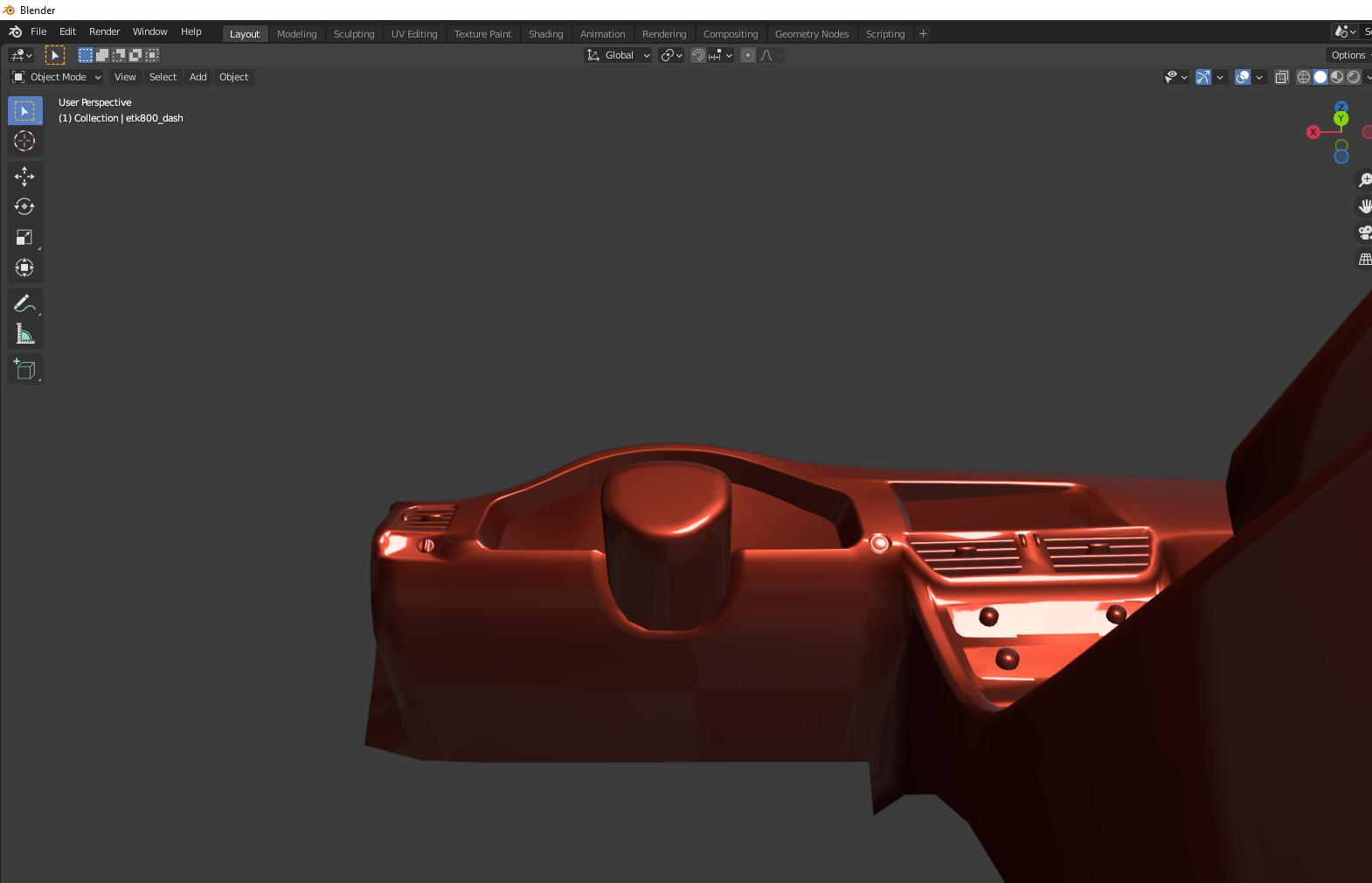Switch to the Shading workspace tab
The image size is (1372, 883).
click(x=545, y=34)
